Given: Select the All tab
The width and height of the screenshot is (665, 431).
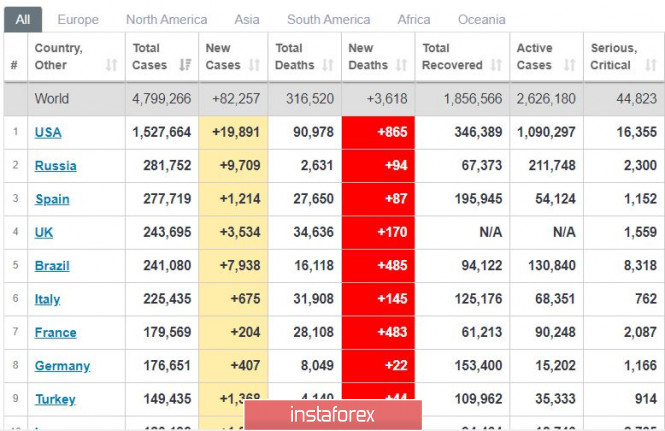Looking at the screenshot, I should [x=22, y=19].
